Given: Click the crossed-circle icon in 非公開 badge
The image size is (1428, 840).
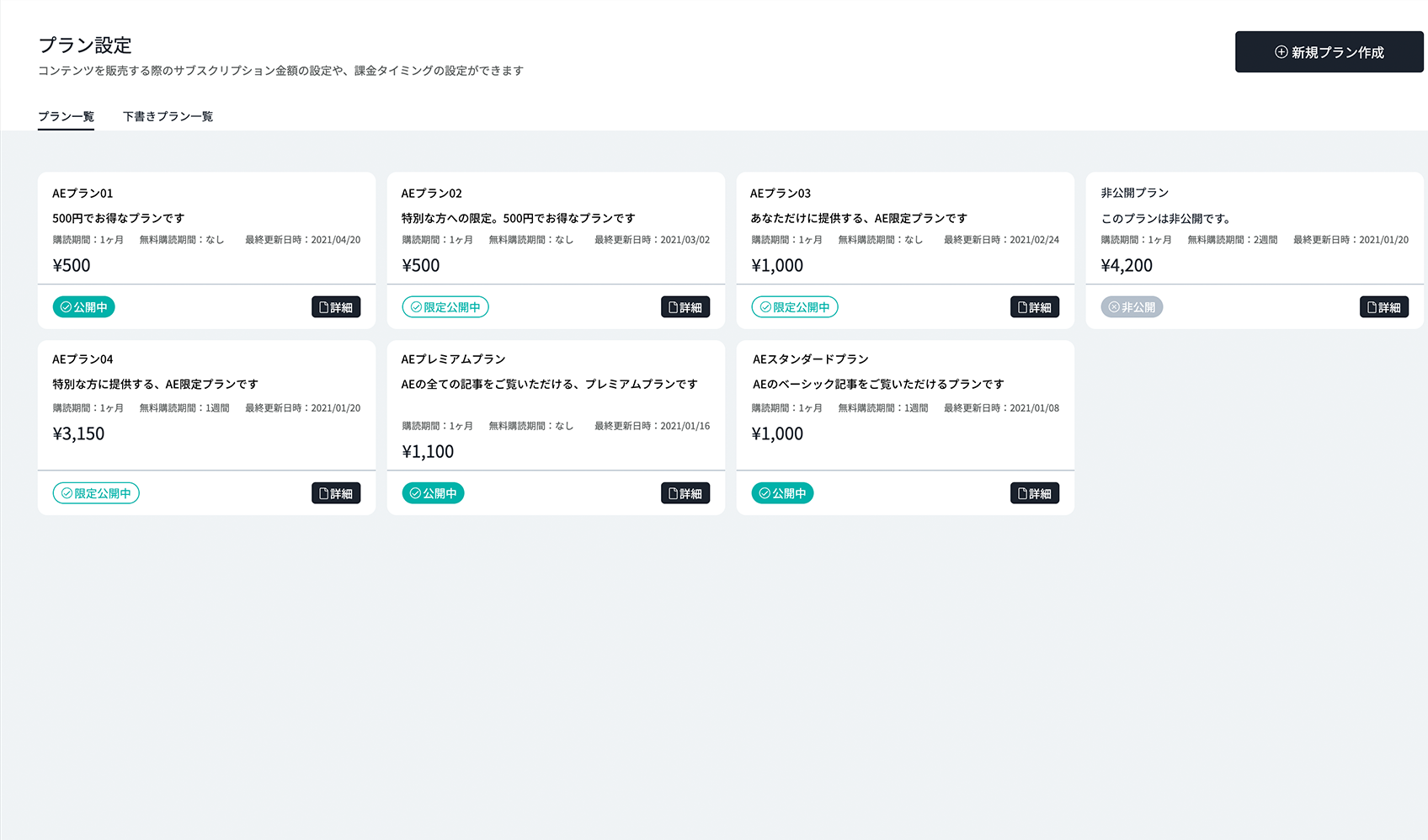Looking at the screenshot, I should point(1114,306).
